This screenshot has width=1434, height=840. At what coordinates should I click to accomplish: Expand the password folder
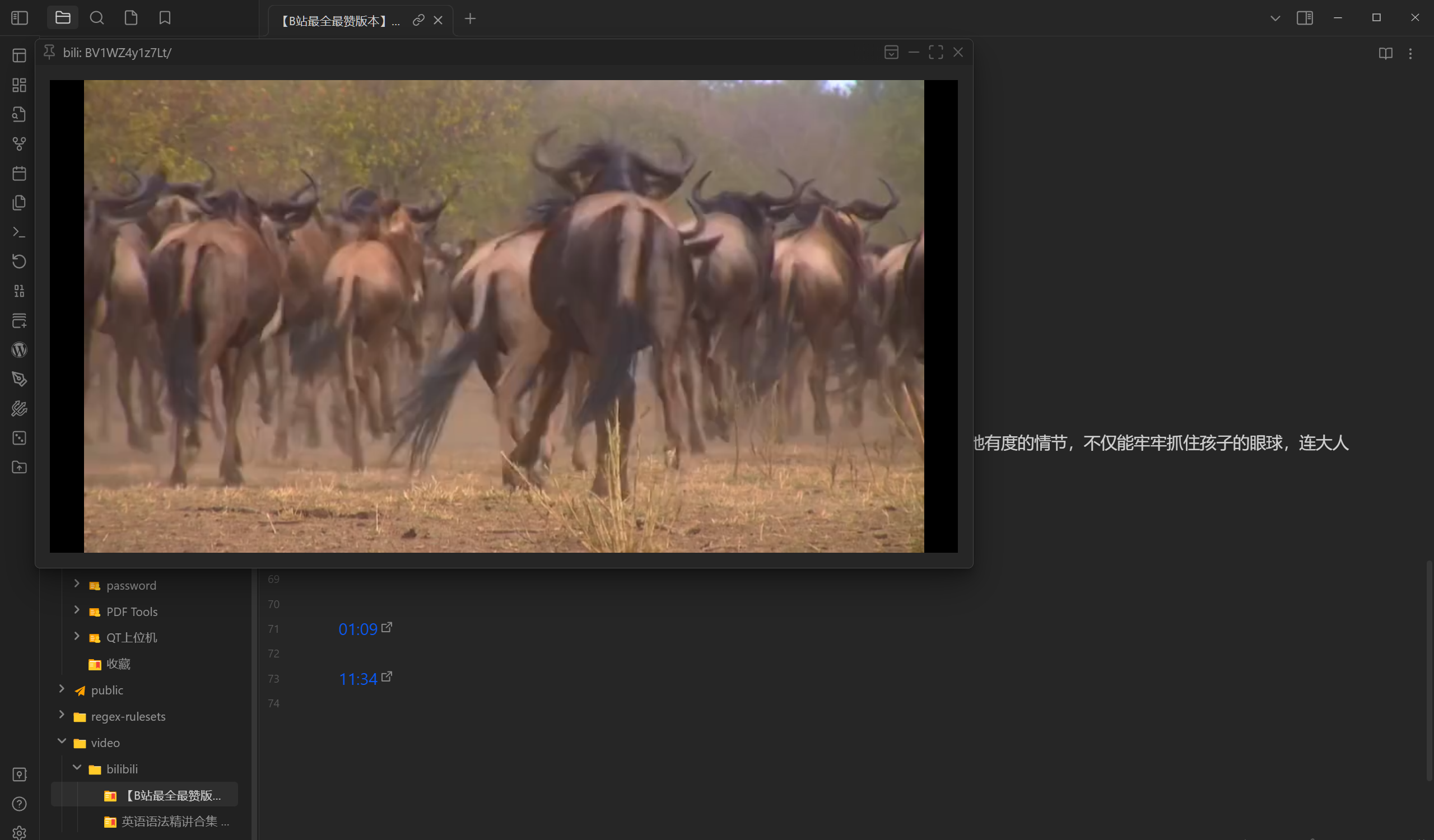(x=77, y=585)
